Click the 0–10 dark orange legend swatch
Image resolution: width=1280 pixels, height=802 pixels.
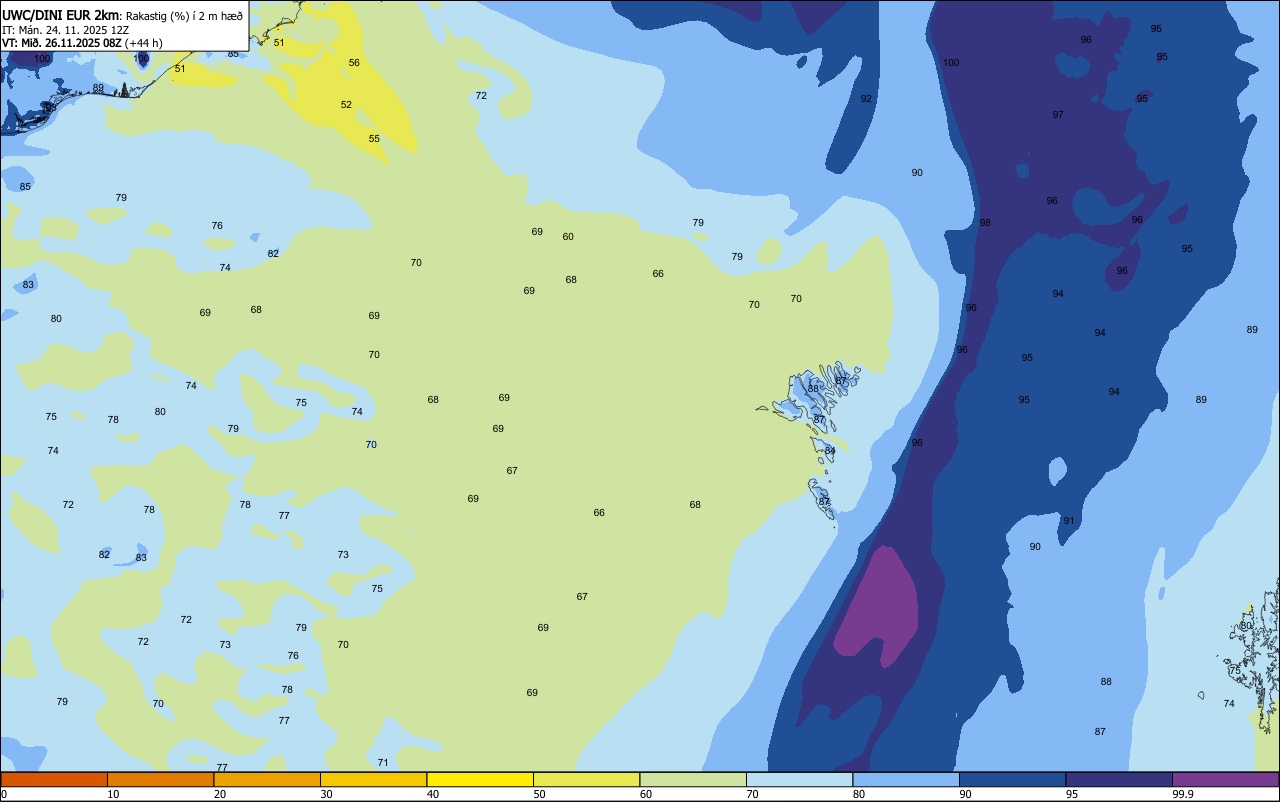54,779
